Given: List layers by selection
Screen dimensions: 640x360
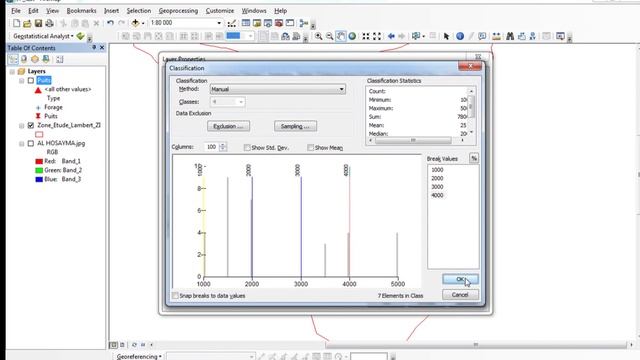Looking at the screenshot, I should [x=46, y=59].
